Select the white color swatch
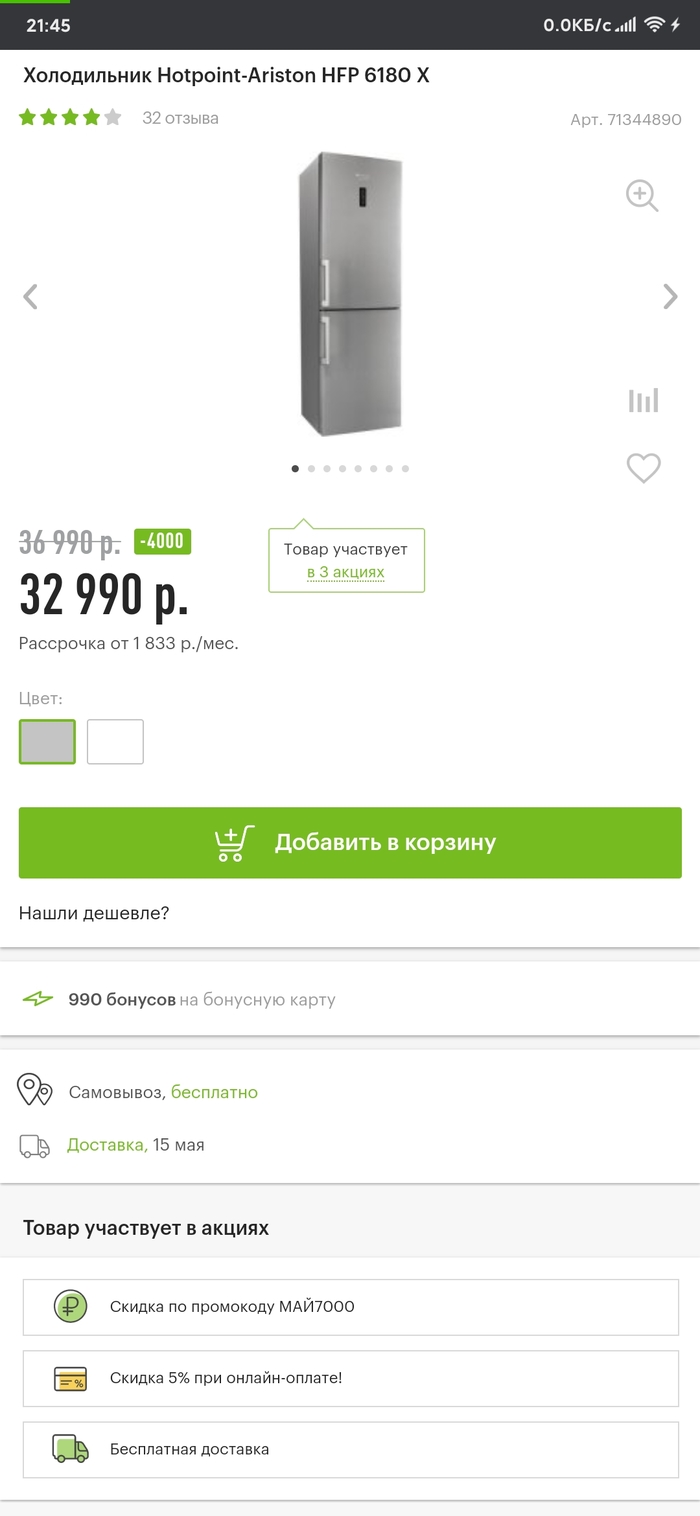The width and height of the screenshot is (700, 1516). (115, 742)
